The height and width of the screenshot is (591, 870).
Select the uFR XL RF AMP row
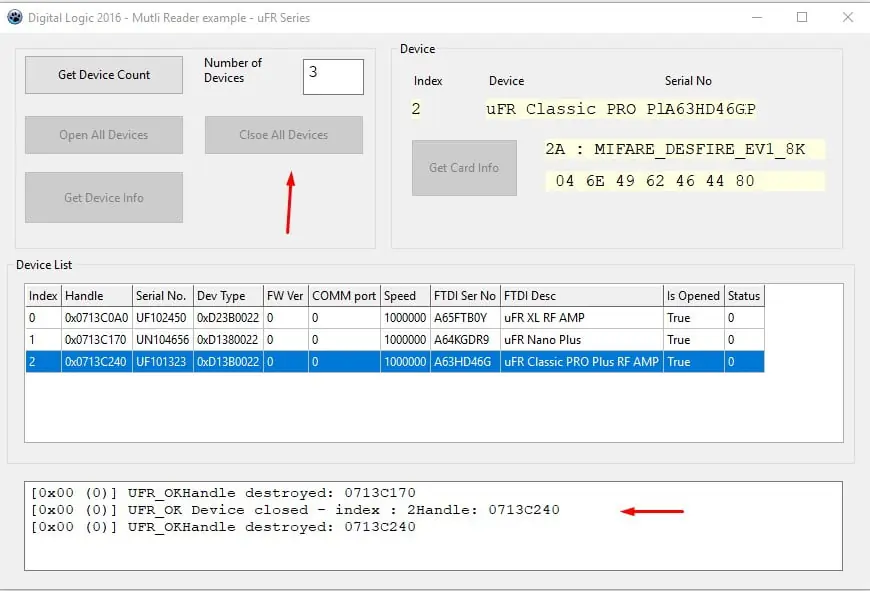[394, 318]
